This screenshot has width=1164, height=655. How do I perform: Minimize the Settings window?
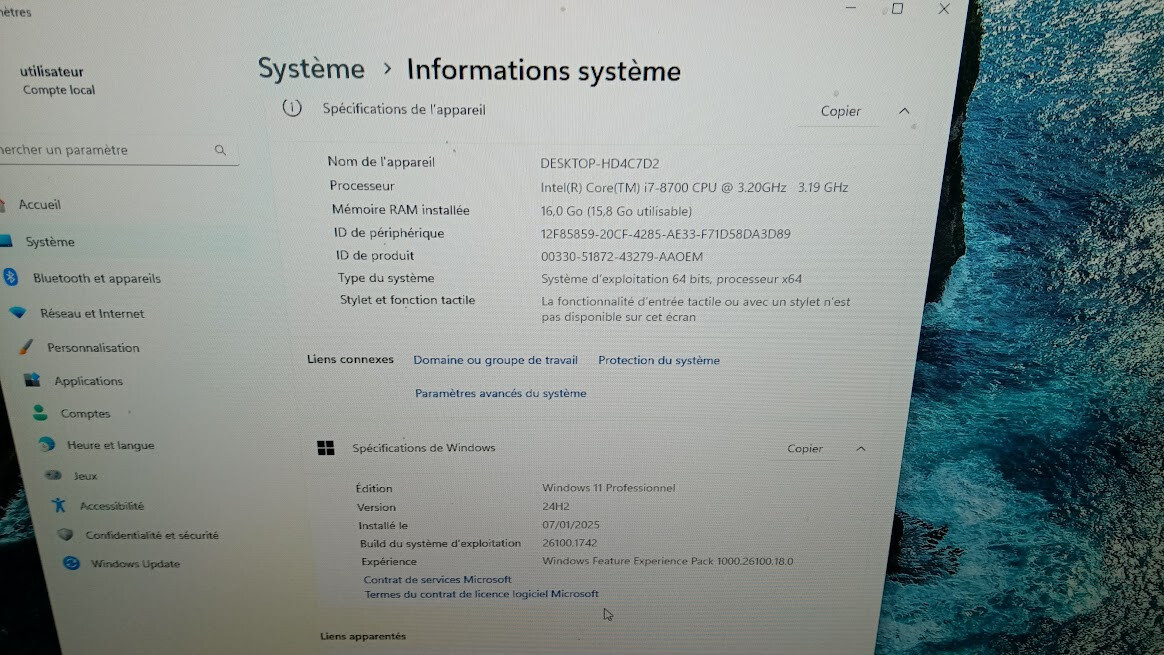pos(851,8)
